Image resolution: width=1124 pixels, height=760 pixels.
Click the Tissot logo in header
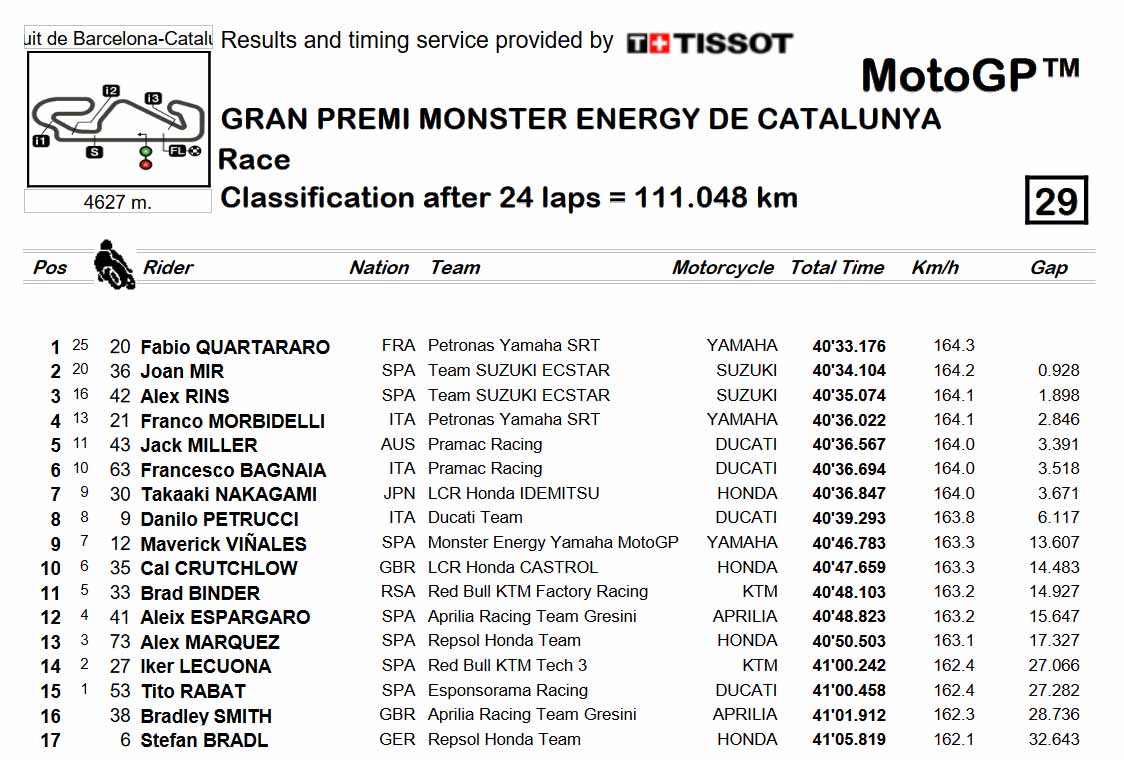709,43
